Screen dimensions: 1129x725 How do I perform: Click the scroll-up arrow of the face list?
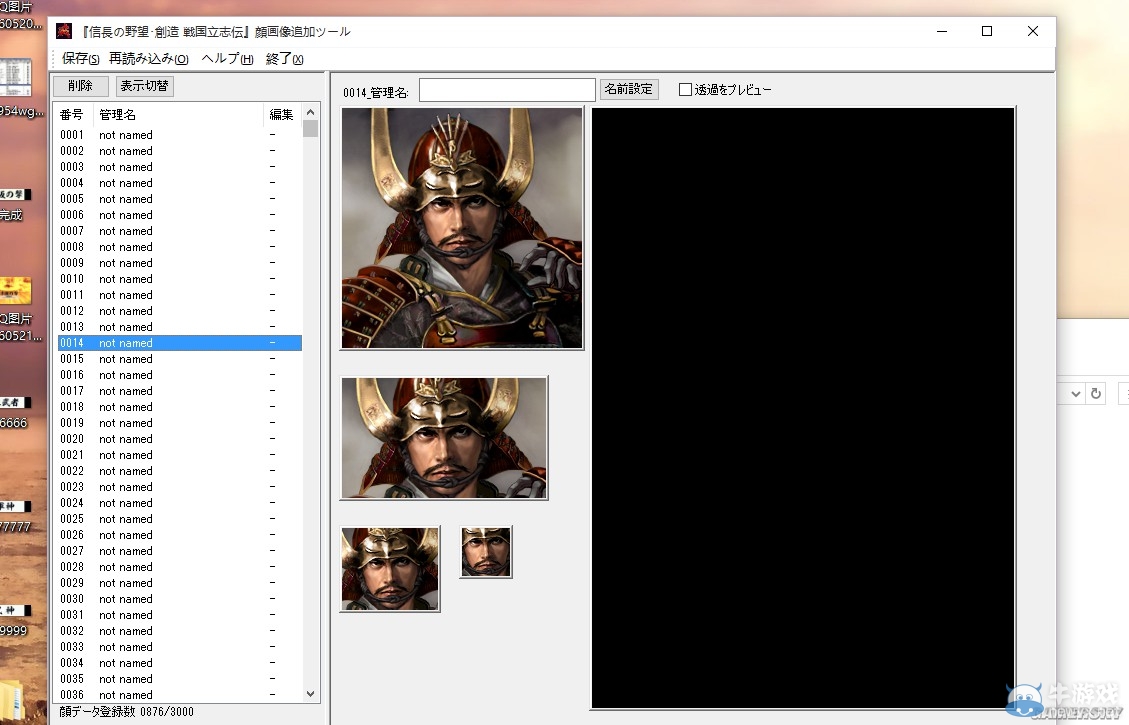point(310,112)
